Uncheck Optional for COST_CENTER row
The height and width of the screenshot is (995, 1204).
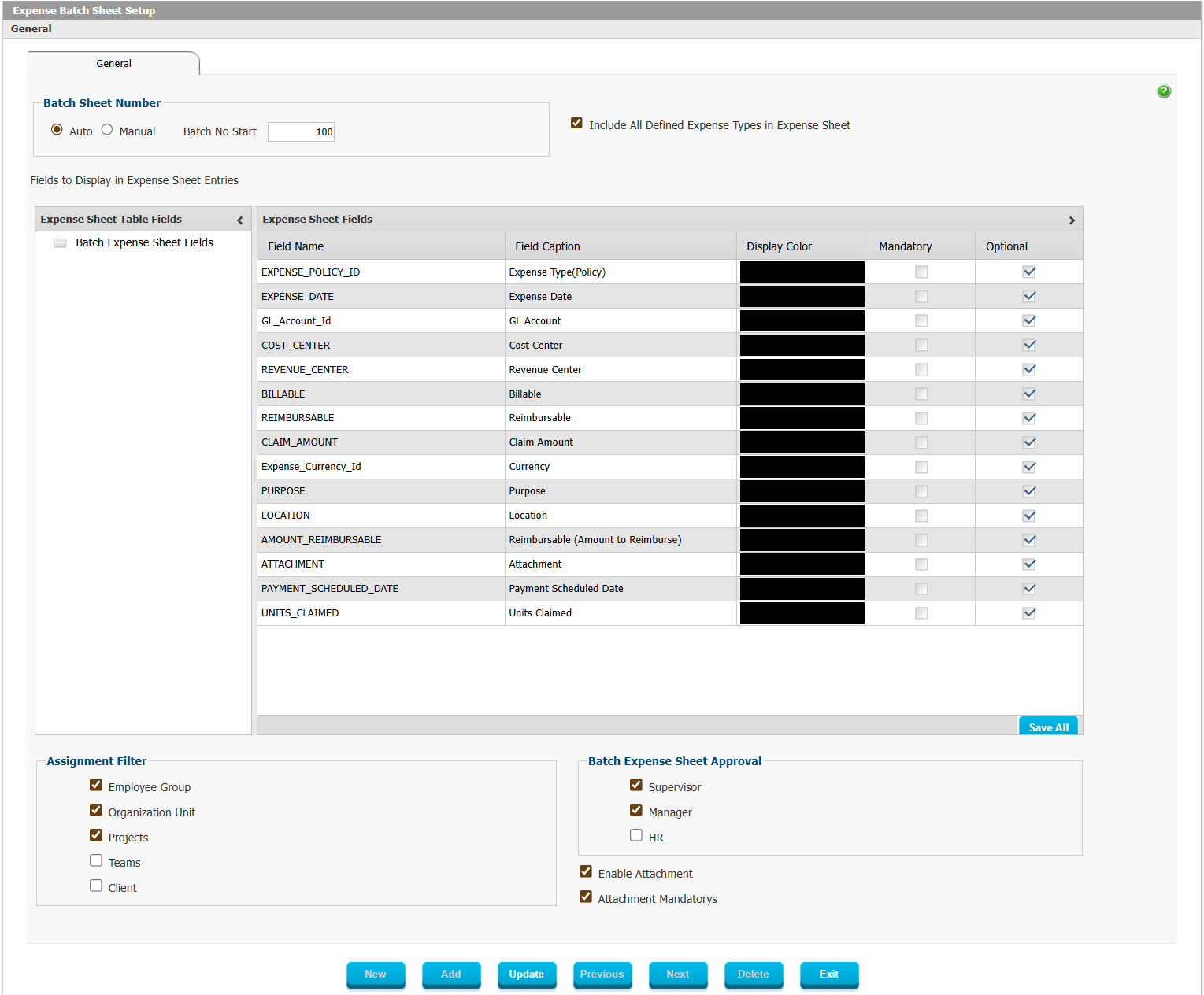(1029, 346)
